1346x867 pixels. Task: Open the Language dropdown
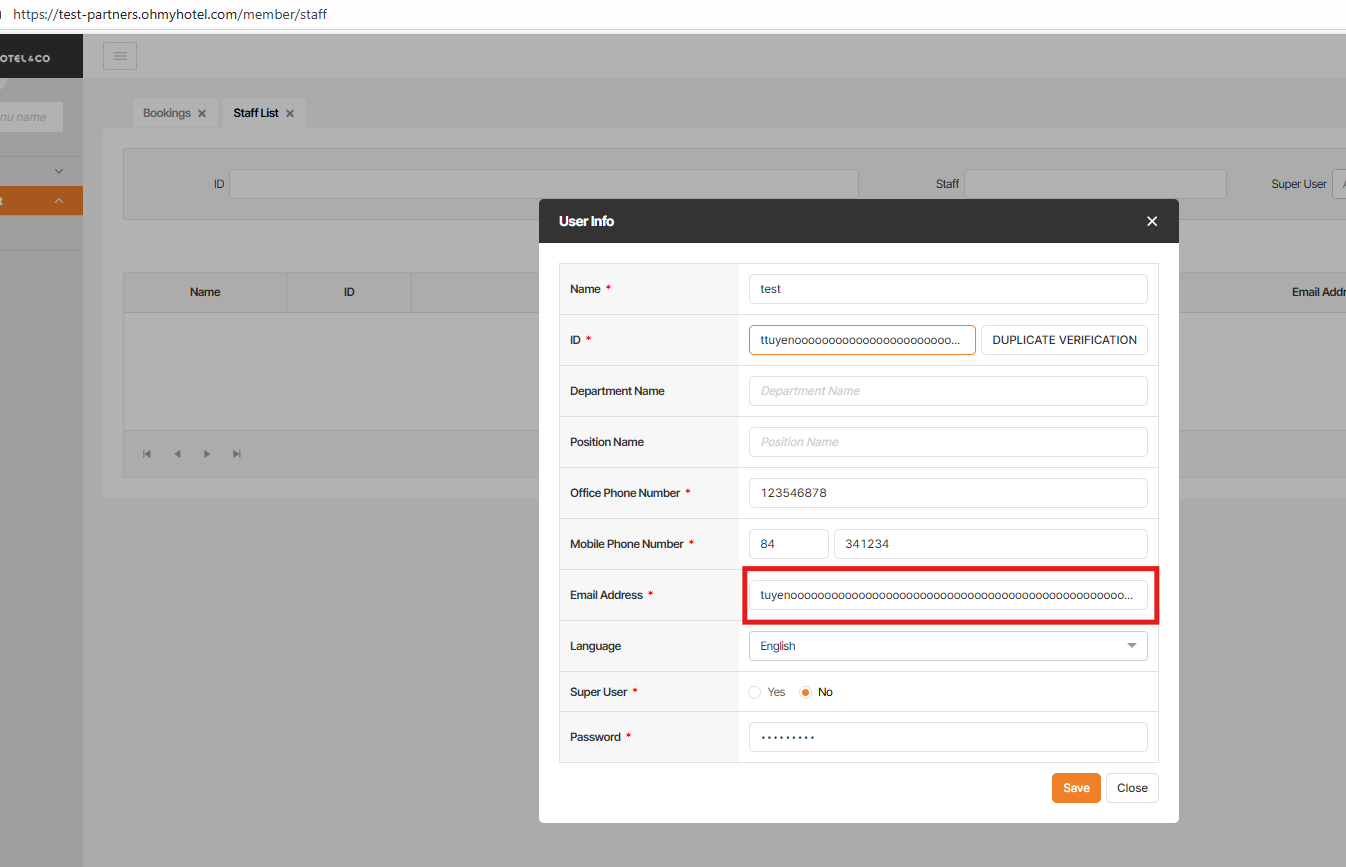point(947,646)
